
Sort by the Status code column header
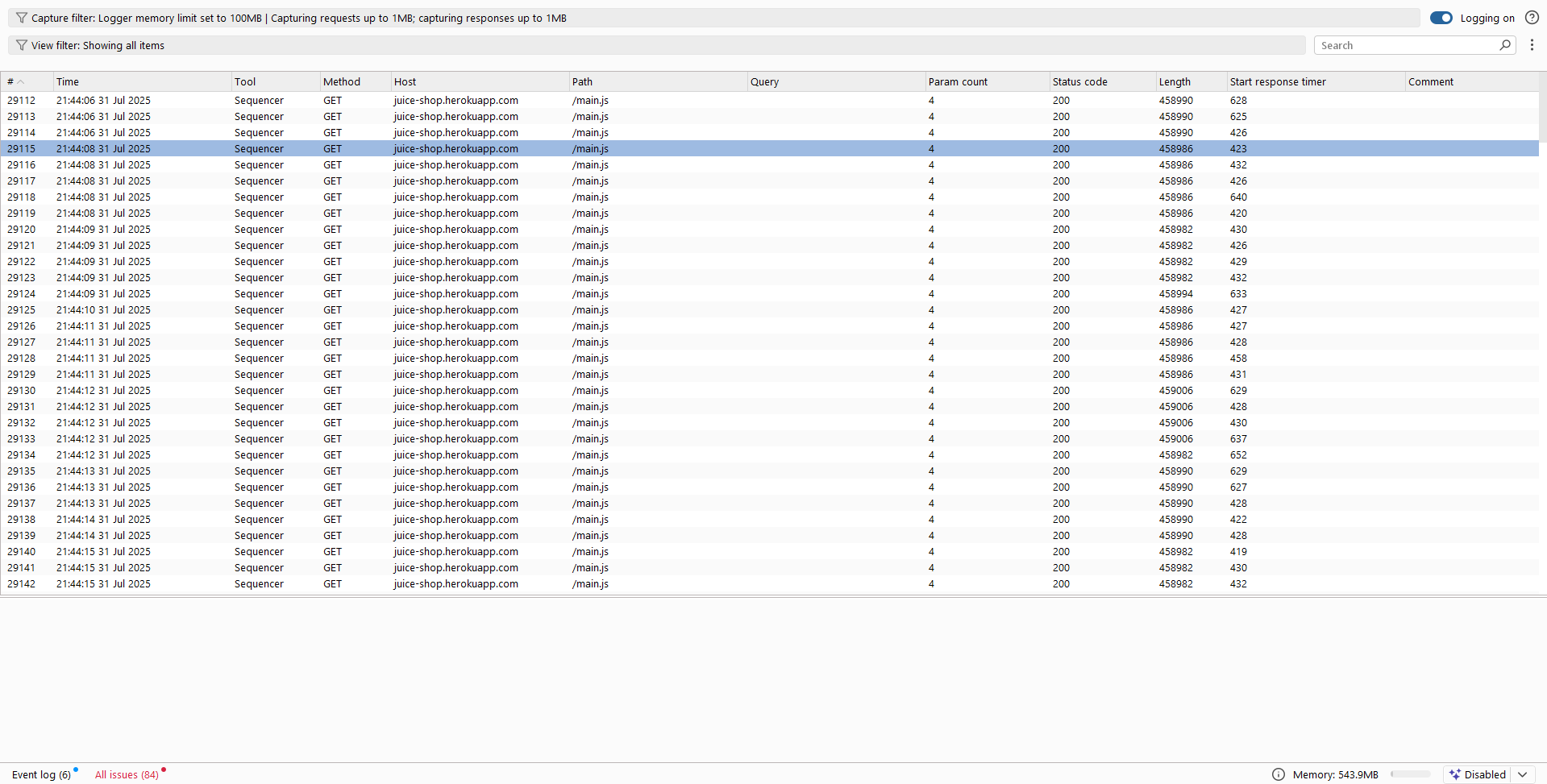(1079, 81)
